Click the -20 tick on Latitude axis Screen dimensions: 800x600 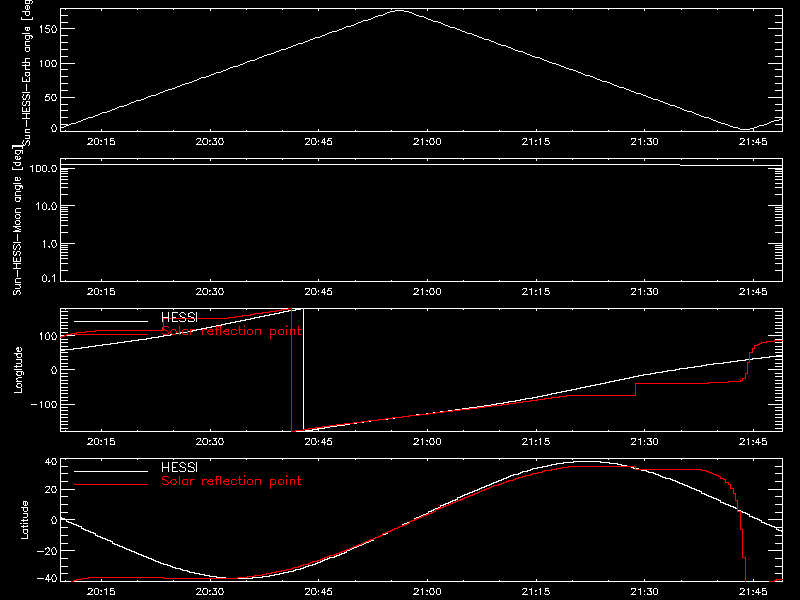click(47, 551)
